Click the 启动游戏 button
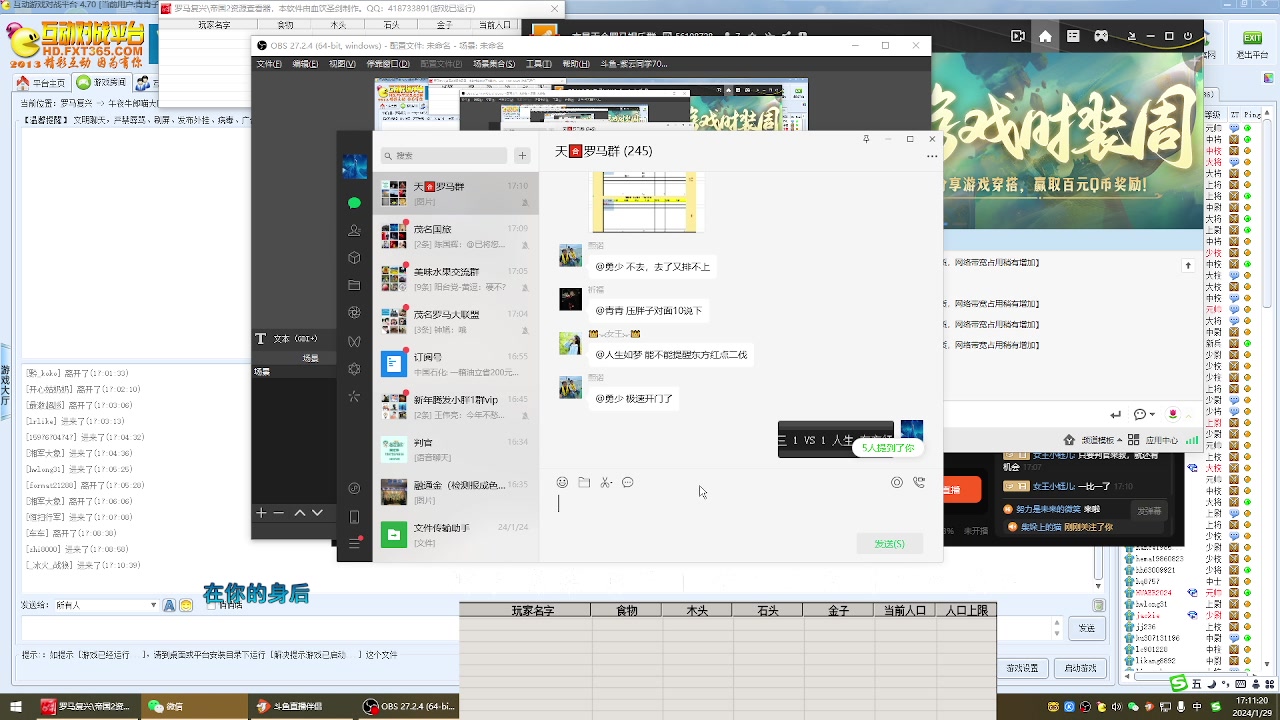Viewport: 1280px width, 720px height. pyautogui.click(x=1081, y=667)
